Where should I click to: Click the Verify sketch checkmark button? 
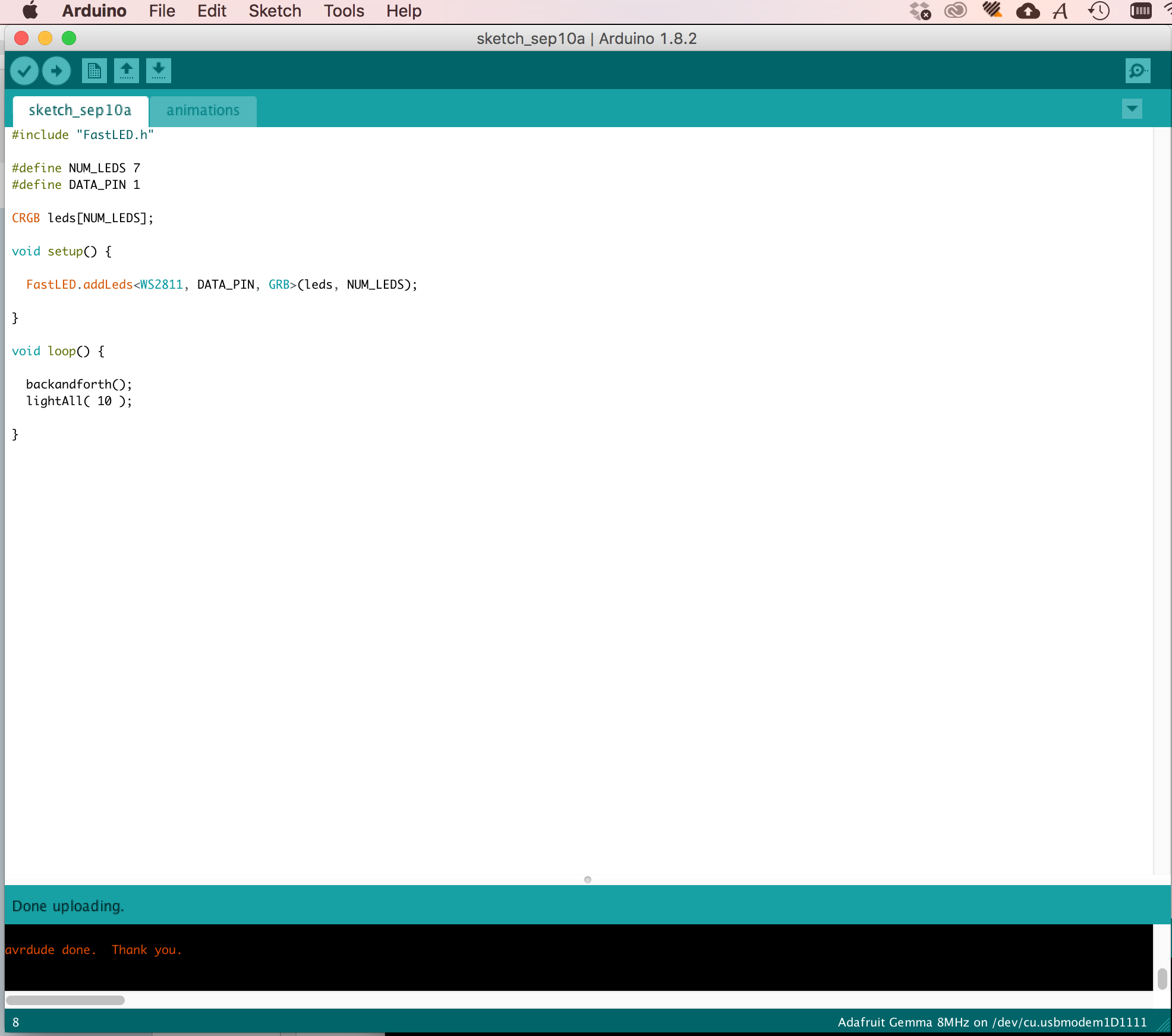coord(24,71)
